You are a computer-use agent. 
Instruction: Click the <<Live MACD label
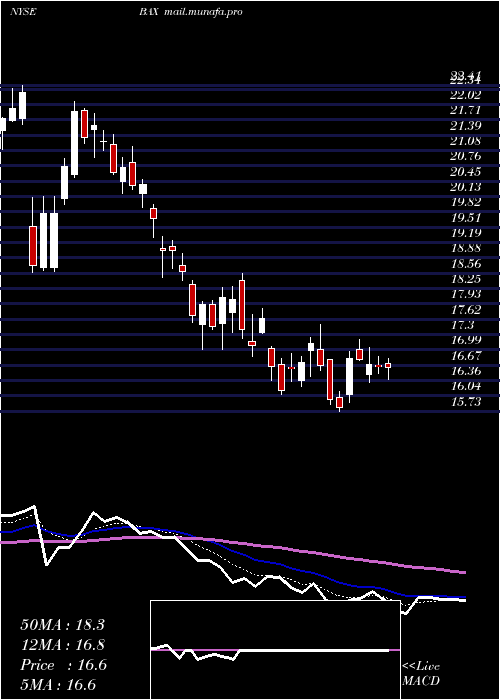coord(421,674)
